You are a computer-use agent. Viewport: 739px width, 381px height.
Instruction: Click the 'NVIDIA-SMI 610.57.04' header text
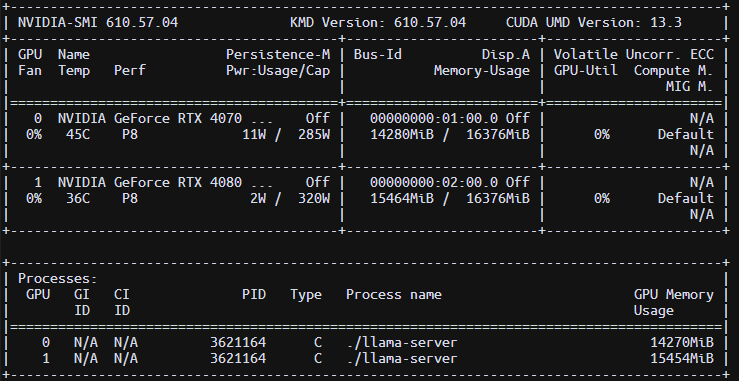[98, 23]
